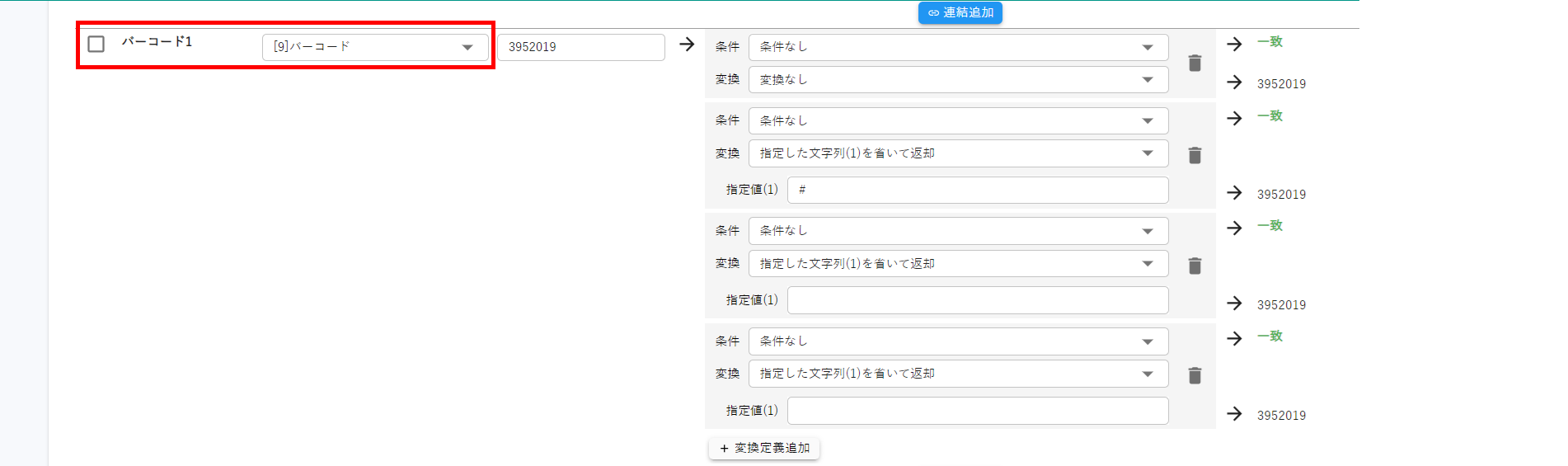Delete the third conversion definition block
Screen dimensions: 1568x466
click(x=1195, y=266)
